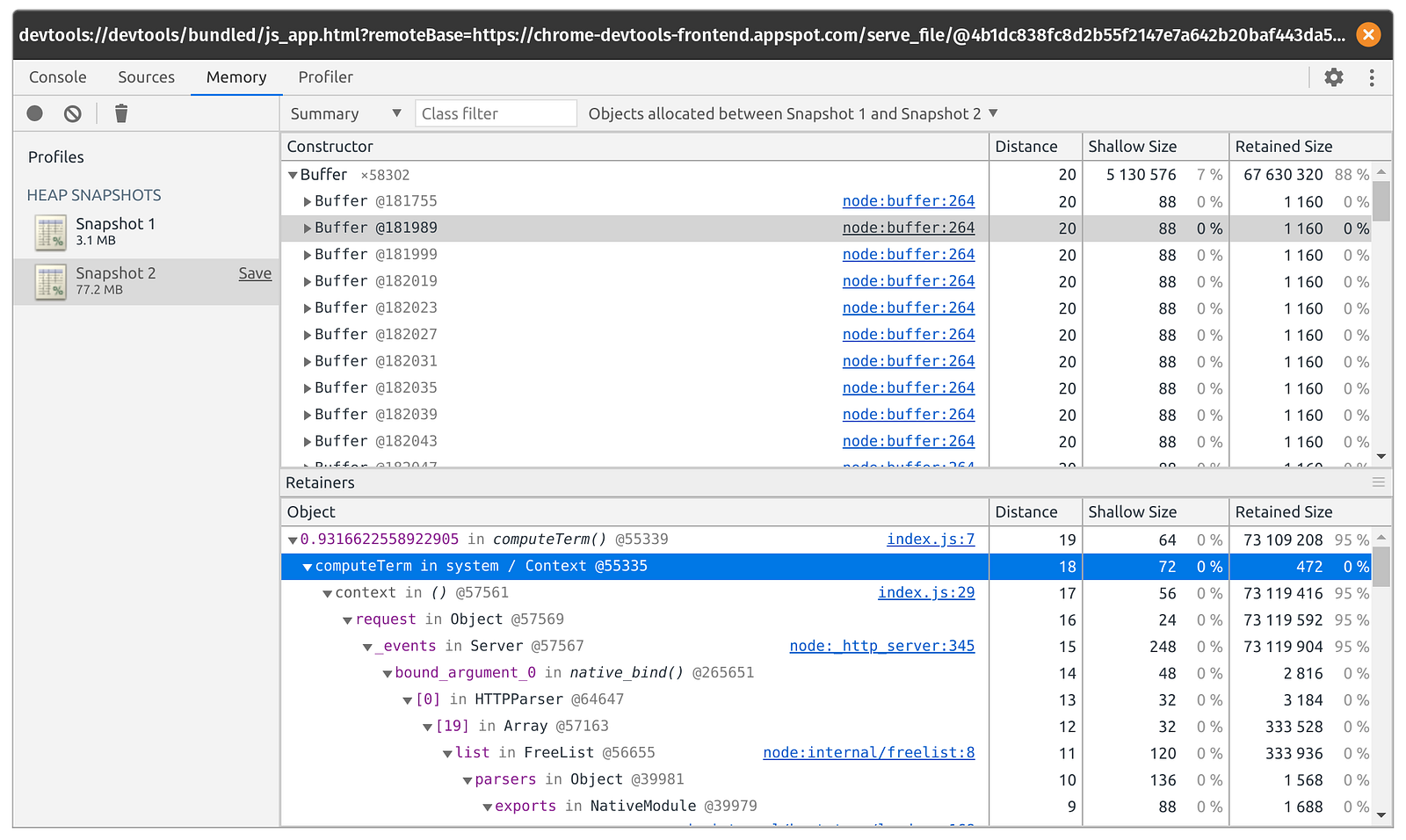
Task: Expand Buffer @181755 row
Action: (x=308, y=202)
